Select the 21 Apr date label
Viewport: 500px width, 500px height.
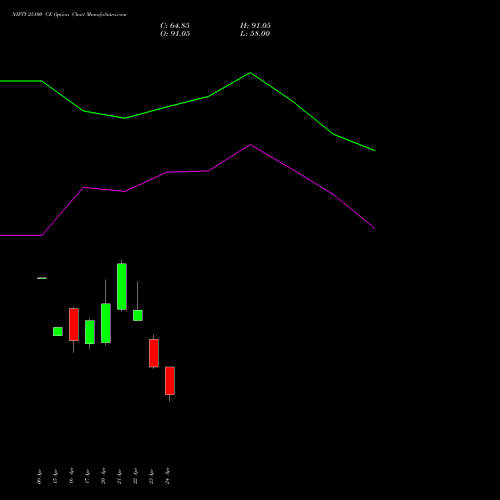coord(119,476)
